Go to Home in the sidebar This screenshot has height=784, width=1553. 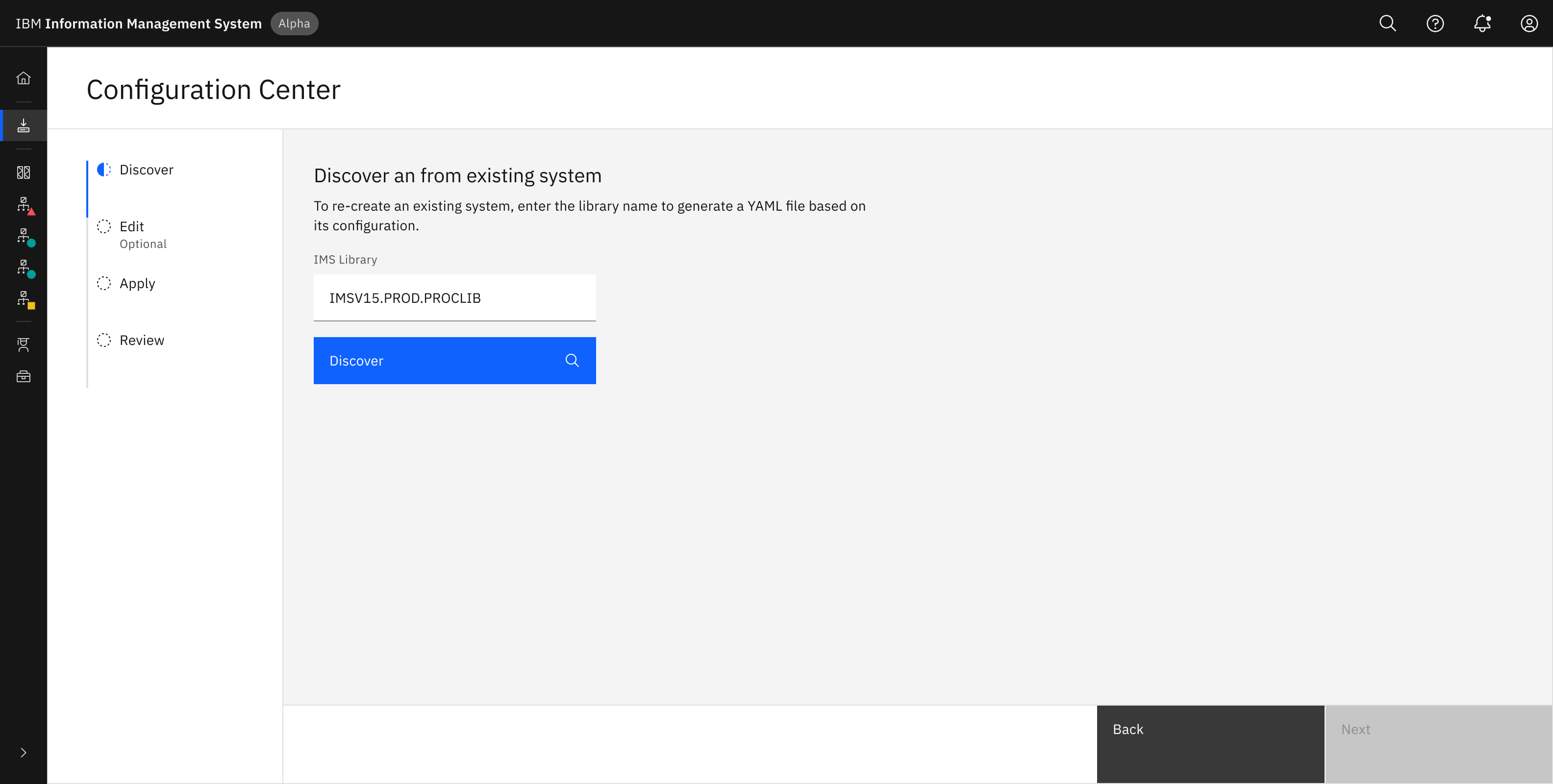(x=24, y=78)
